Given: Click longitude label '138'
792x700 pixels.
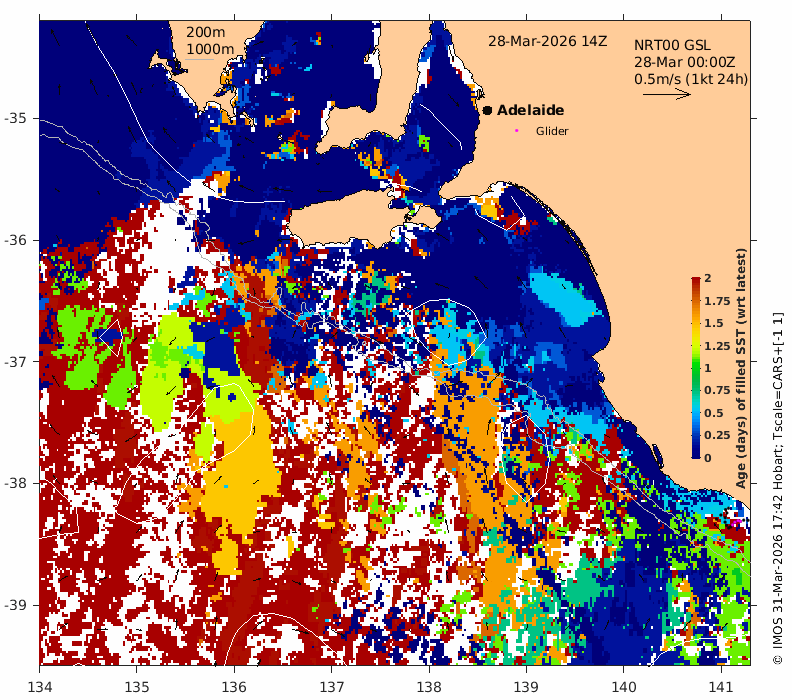Looking at the screenshot, I should point(429,687).
